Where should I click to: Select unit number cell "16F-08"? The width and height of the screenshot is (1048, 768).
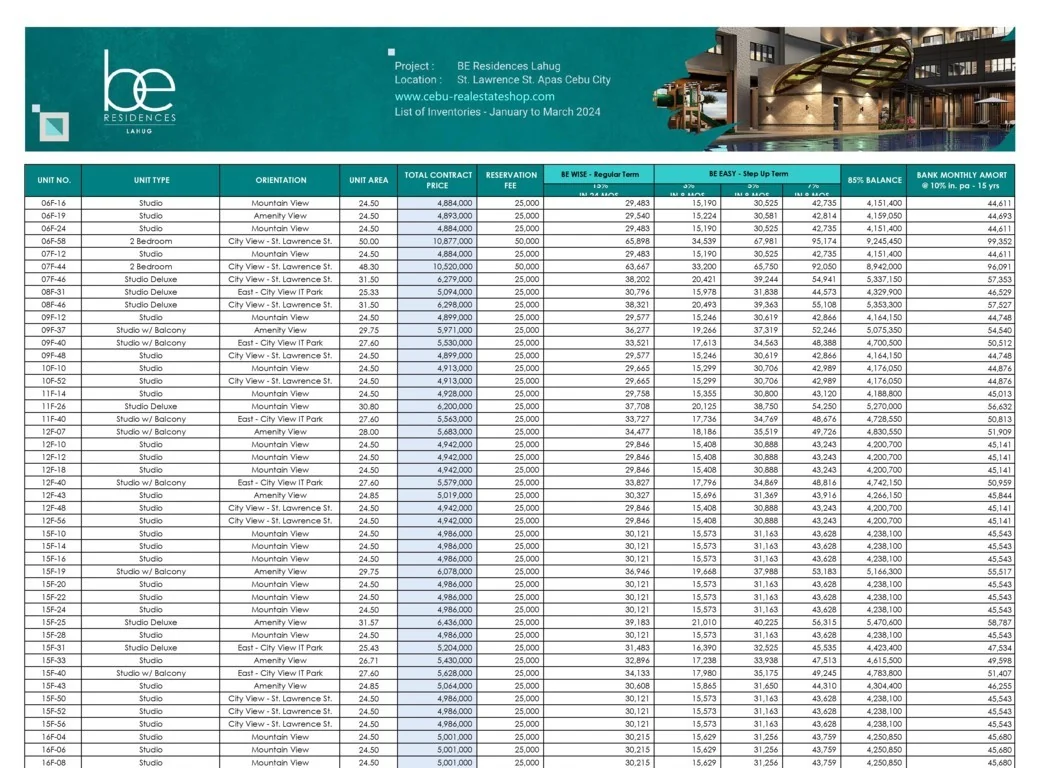click(53, 763)
